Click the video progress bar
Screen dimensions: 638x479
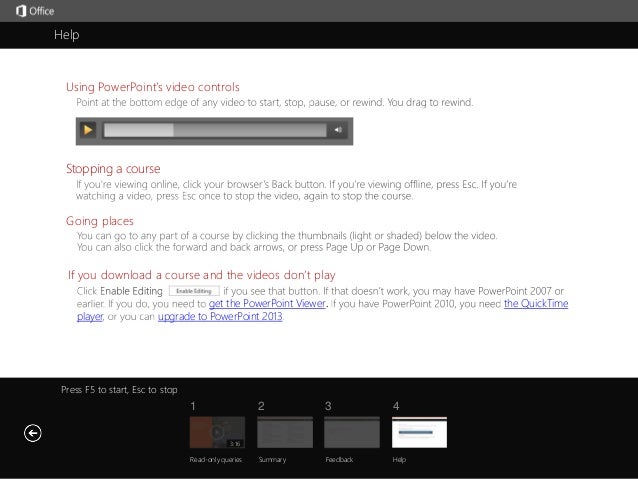(215, 130)
